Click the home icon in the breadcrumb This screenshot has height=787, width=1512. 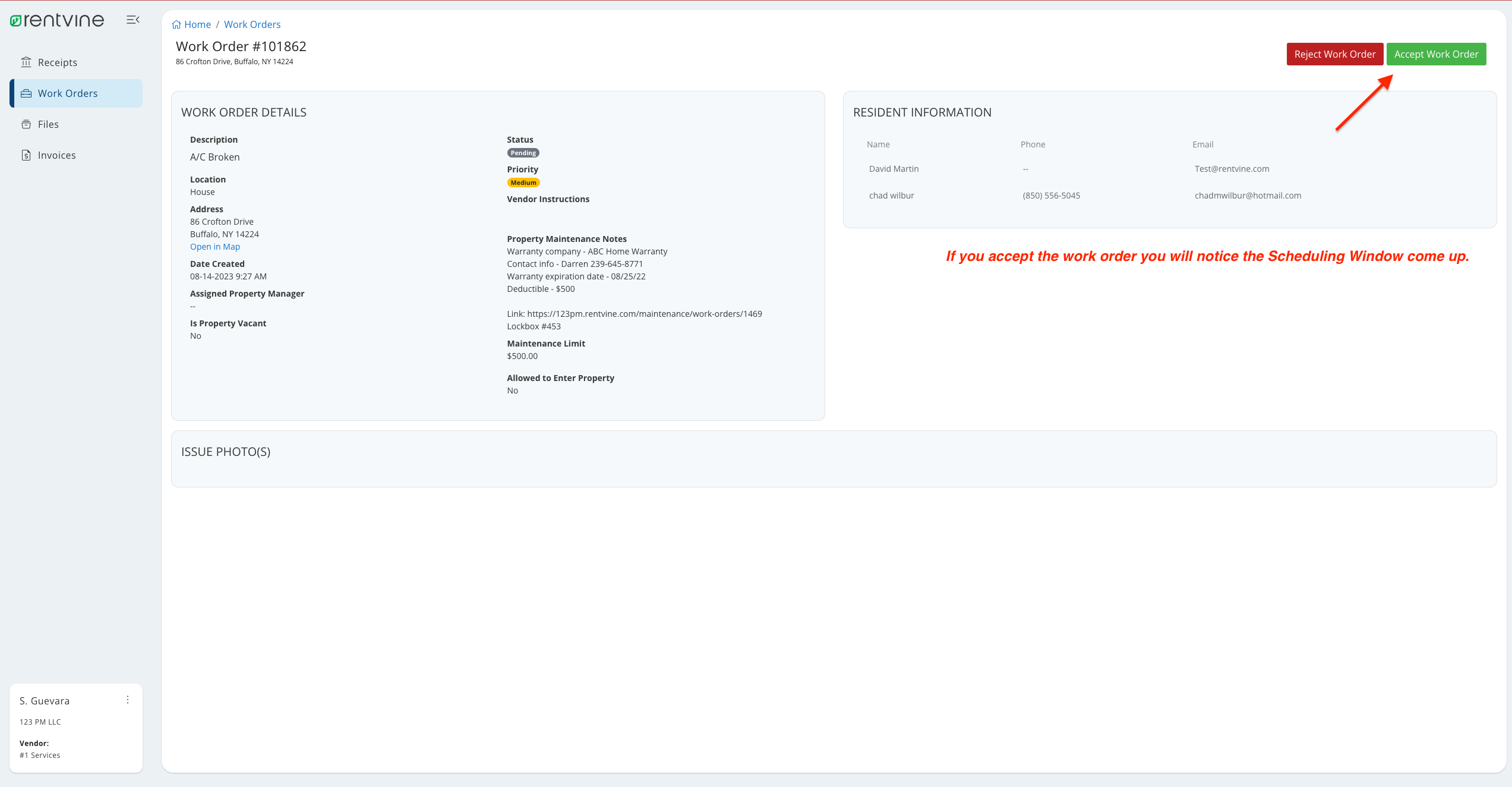point(176,24)
